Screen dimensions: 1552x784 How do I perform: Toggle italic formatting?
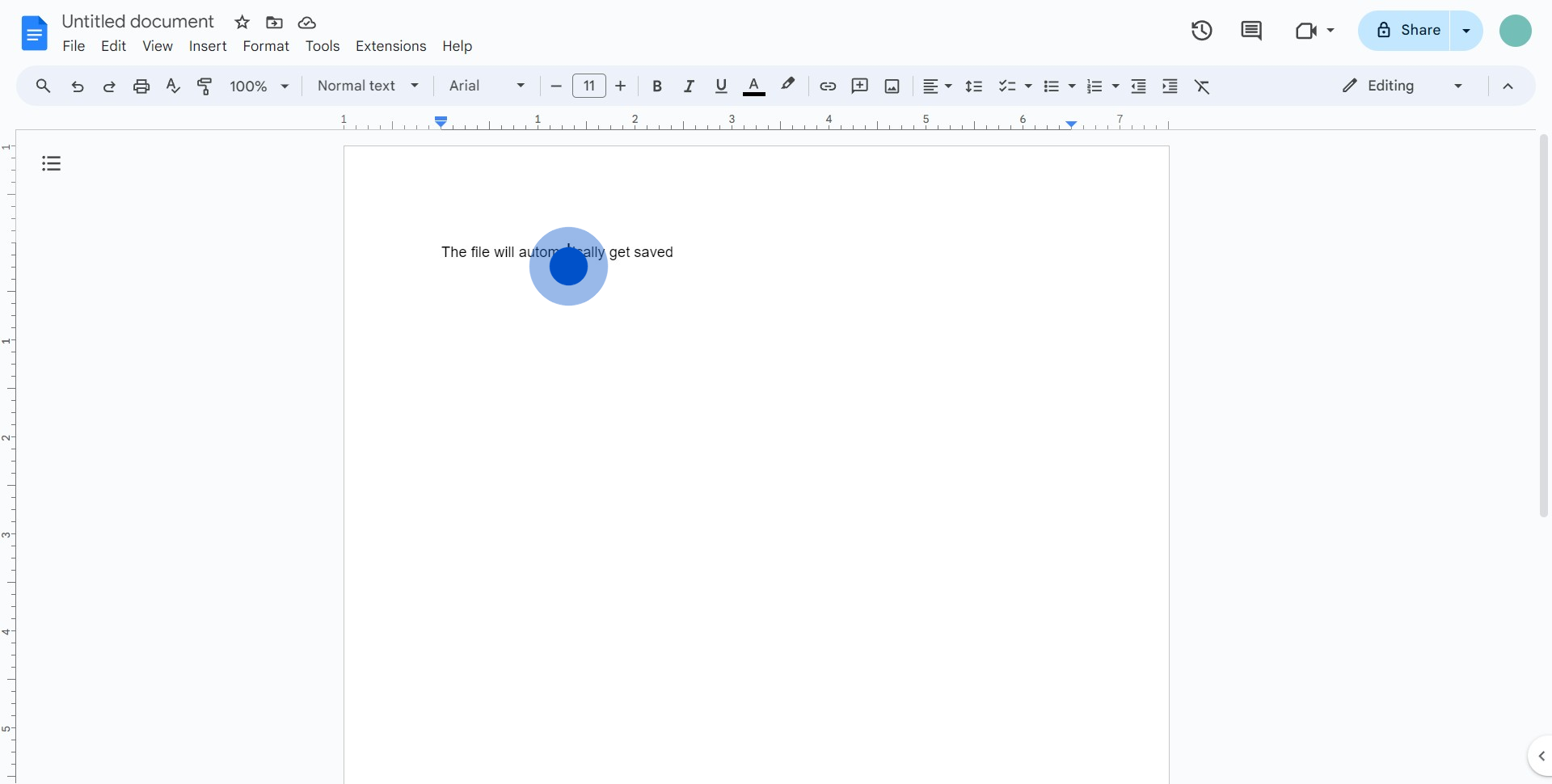point(689,86)
